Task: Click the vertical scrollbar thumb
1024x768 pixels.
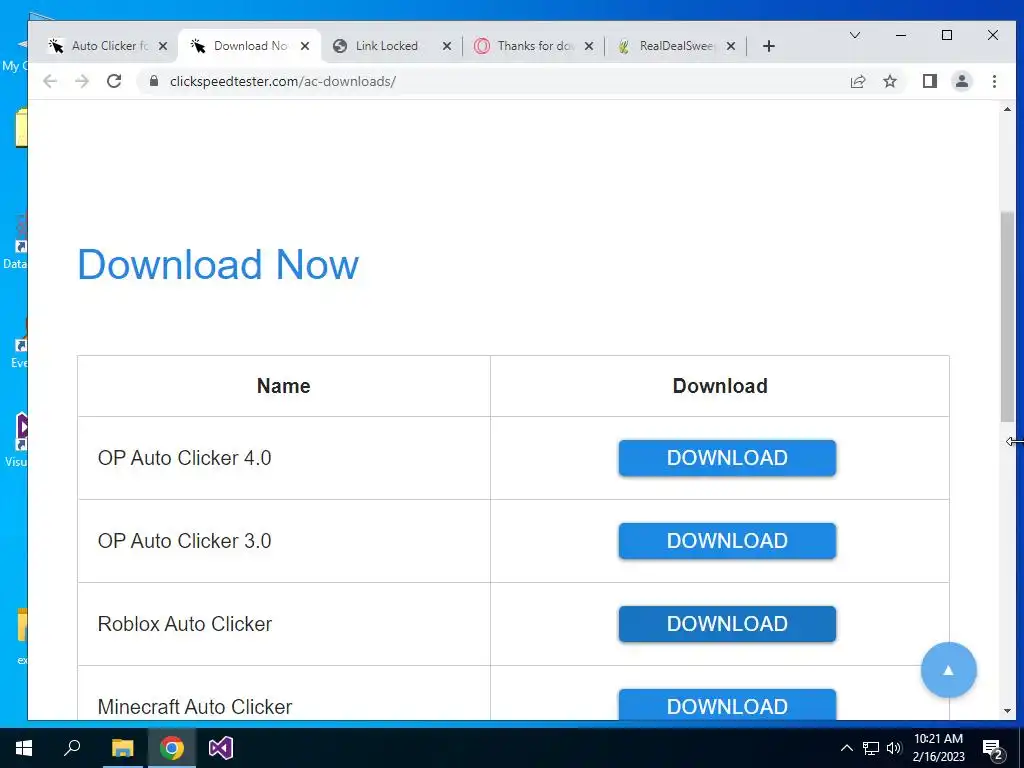Action: [x=1007, y=316]
